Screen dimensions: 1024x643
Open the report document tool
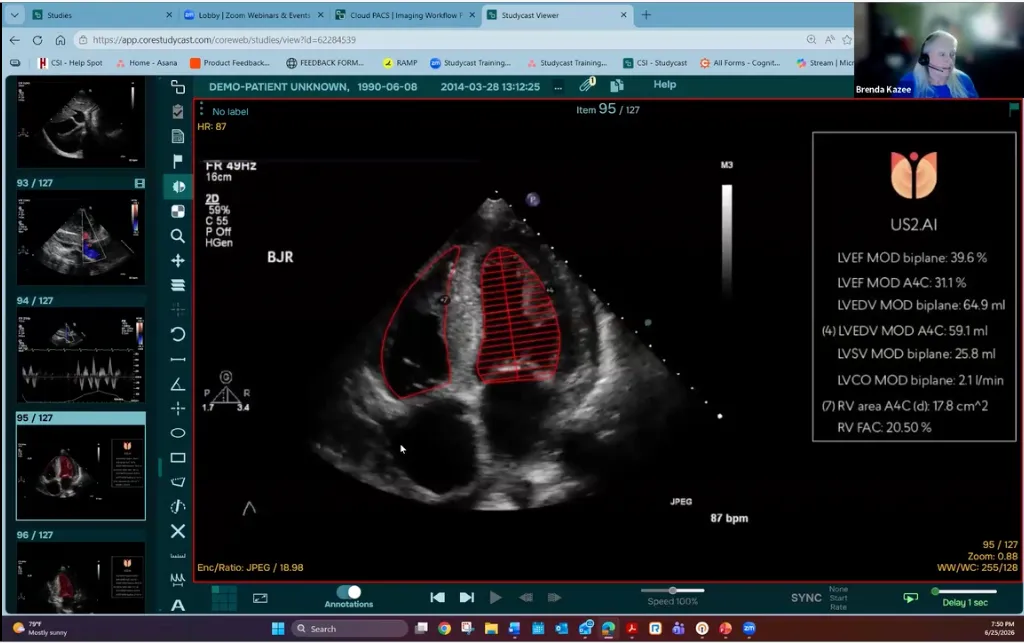[x=178, y=136]
